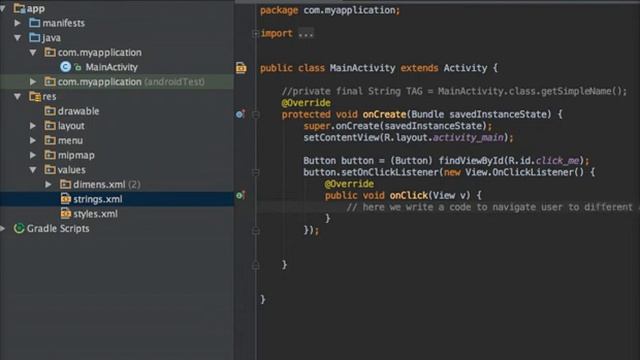Image resolution: width=640 pixels, height=360 pixels.
Task: Click the dimens.xml folder icon
Action: (65, 184)
